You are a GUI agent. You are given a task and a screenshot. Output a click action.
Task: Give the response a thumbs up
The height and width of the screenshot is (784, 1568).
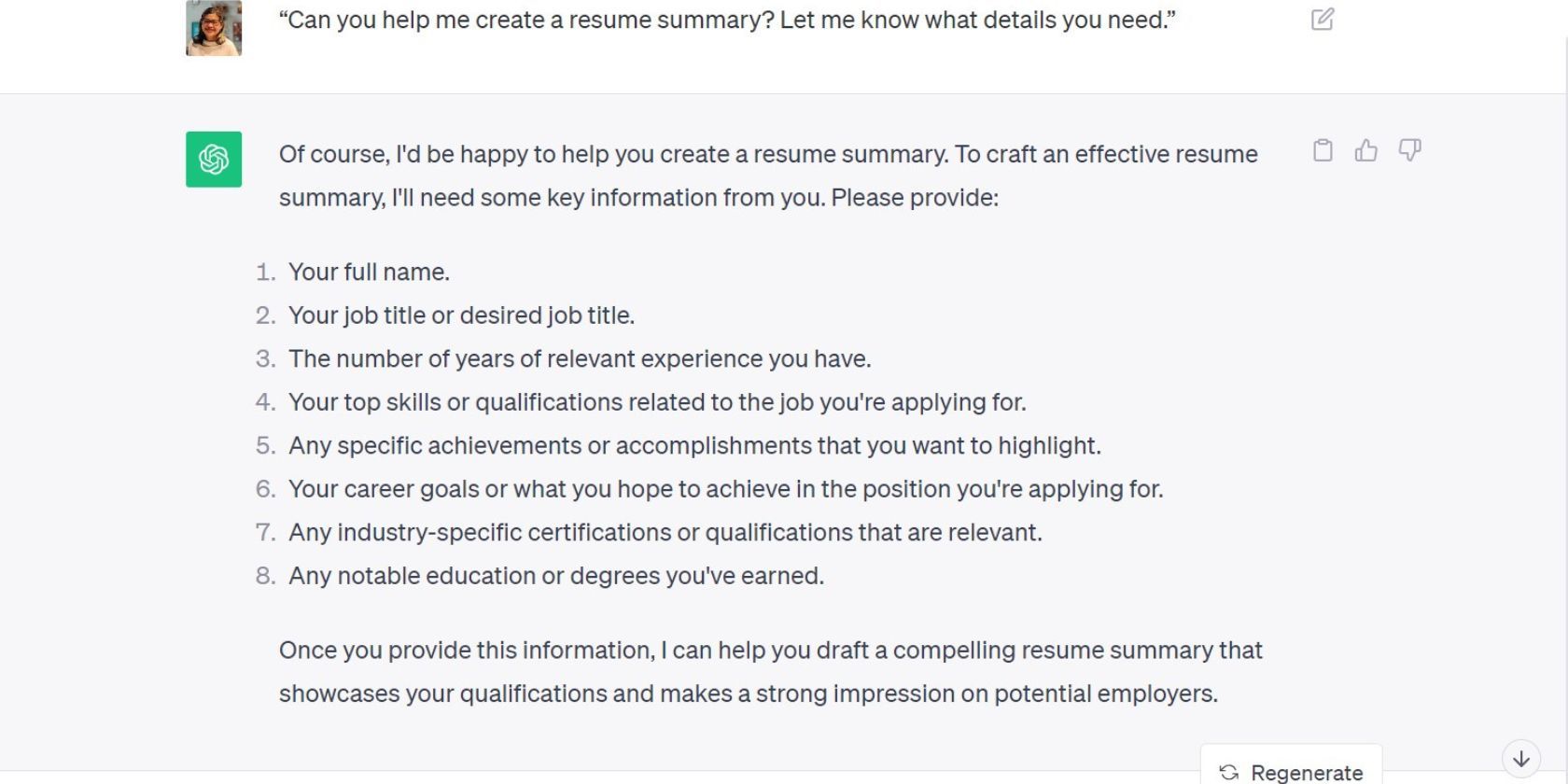[1366, 150]
